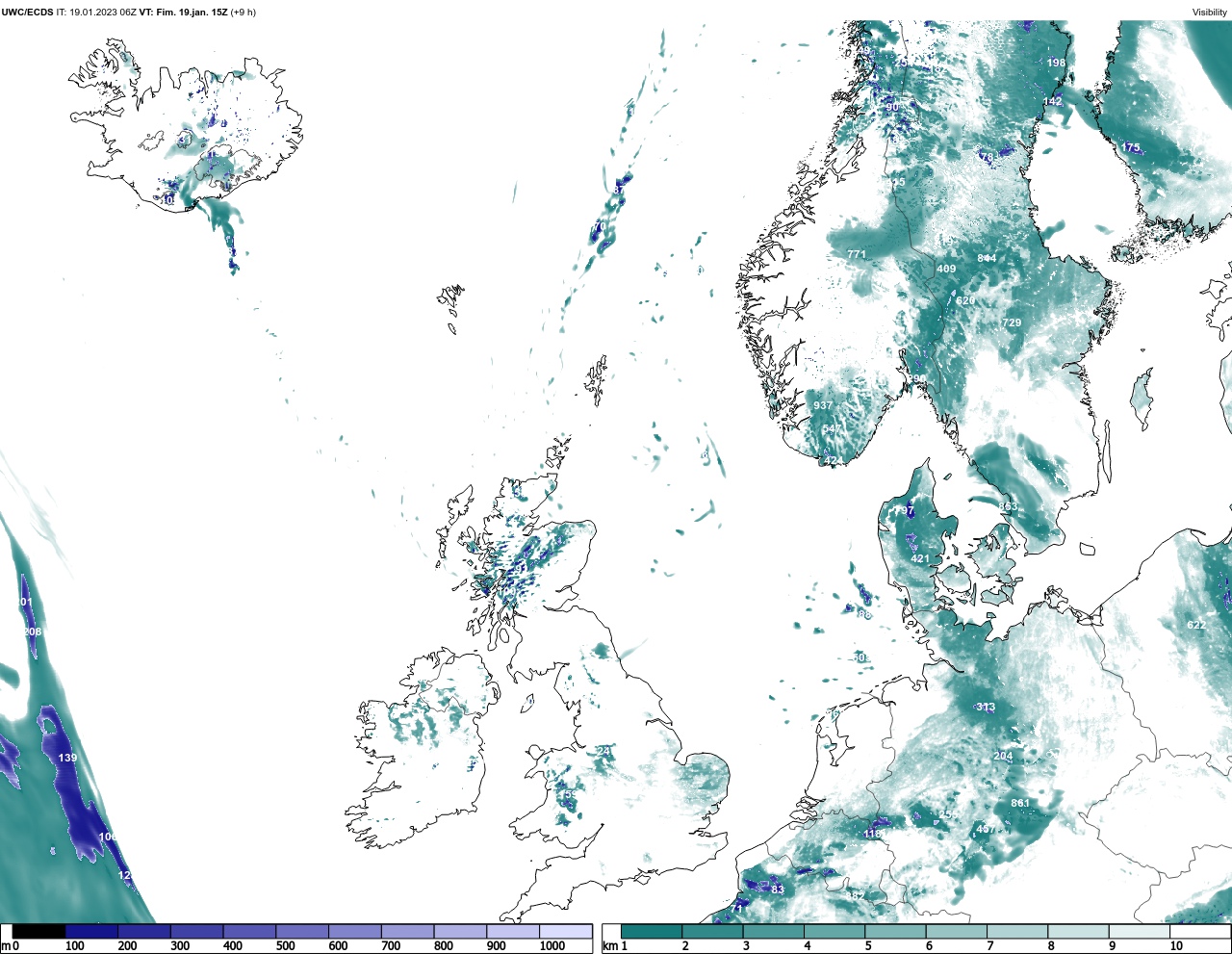Click the '863' value in southern Sweden
Viewport: 1232px width, 954px height.
(1008, 506)
